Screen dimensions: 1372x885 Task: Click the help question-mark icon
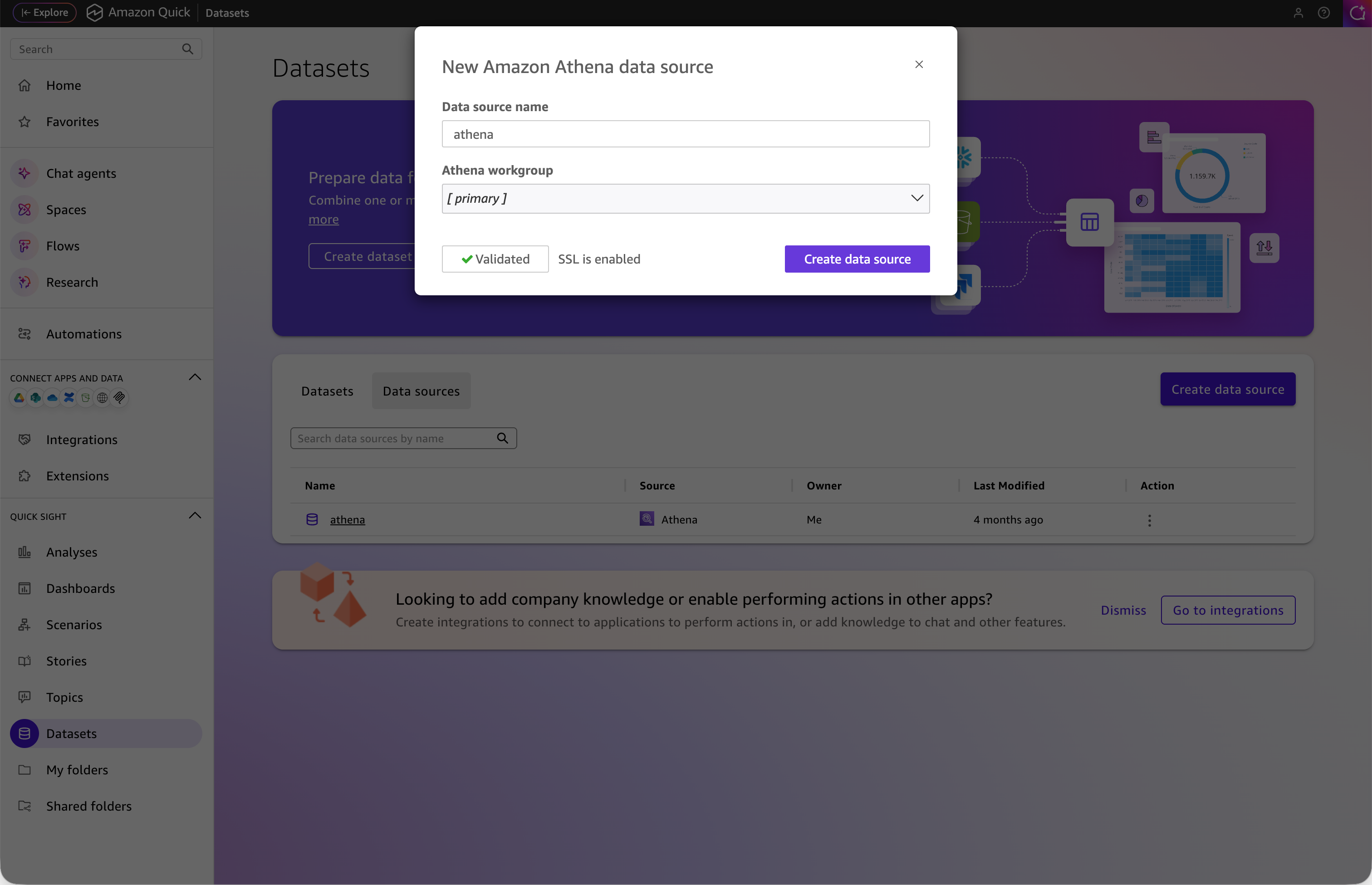click(x=1324, y=13)
